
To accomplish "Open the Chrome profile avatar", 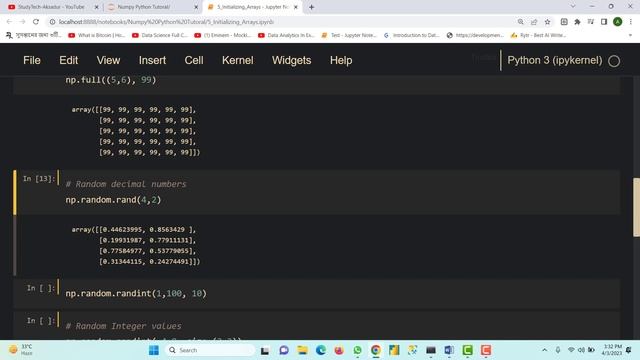I will pyautogui.click(x=618, y=22).
